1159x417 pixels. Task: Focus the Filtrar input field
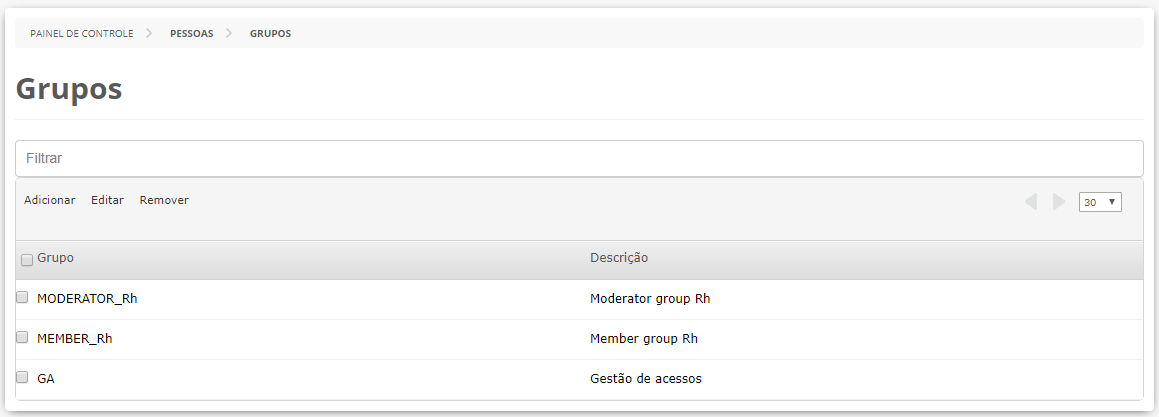579,158
